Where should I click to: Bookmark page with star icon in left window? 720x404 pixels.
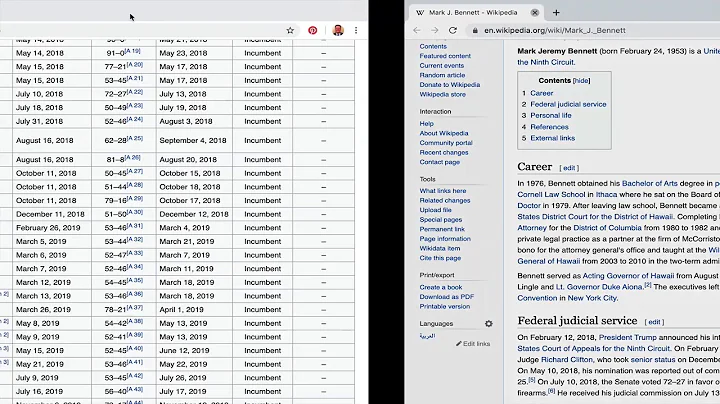290,30
